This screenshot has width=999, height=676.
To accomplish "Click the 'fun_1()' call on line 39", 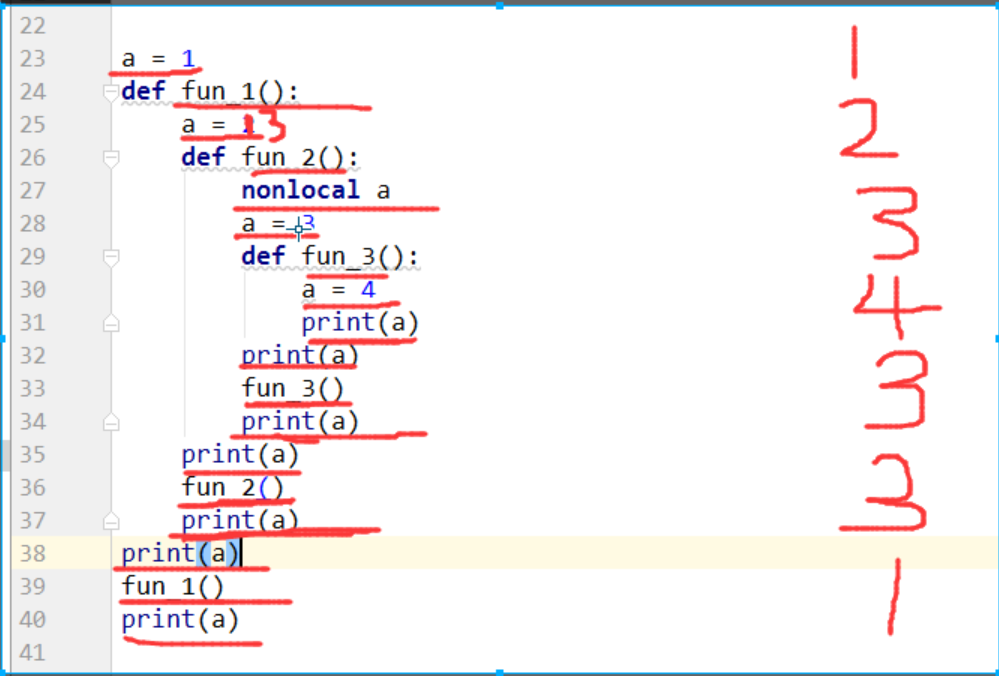I will pos(173,586).
